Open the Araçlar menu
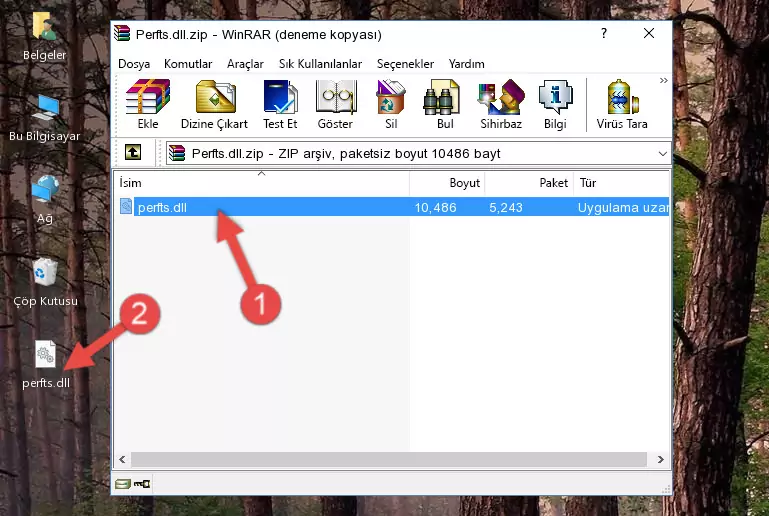This screenshot has height=516, width=769. [245, 64]
